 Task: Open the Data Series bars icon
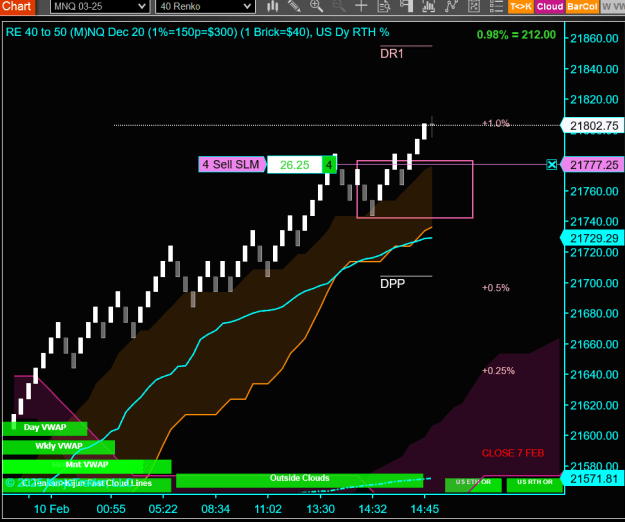tap(428, 6)
